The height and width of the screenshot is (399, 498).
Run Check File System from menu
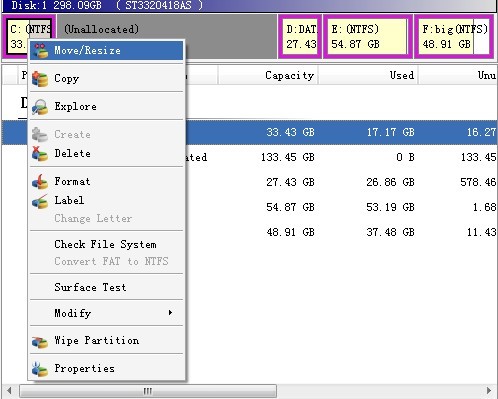click(106, 244)
